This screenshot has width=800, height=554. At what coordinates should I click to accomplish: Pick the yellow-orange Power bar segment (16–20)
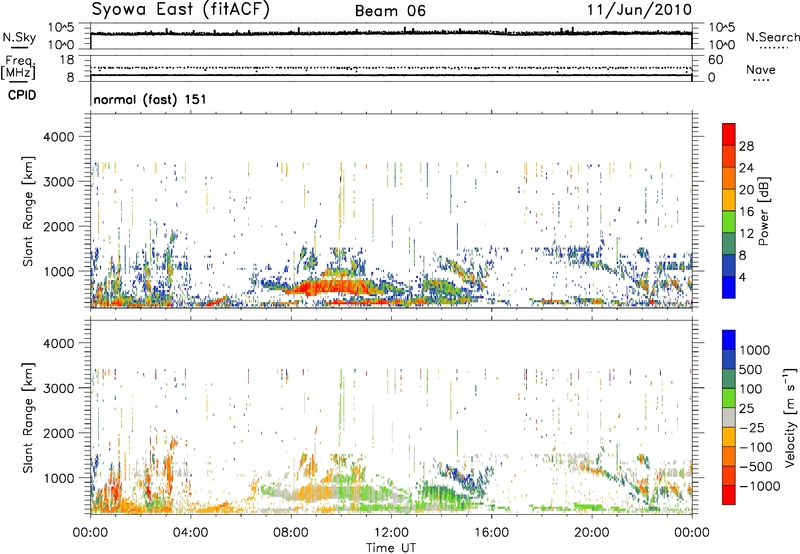[729, 200]
